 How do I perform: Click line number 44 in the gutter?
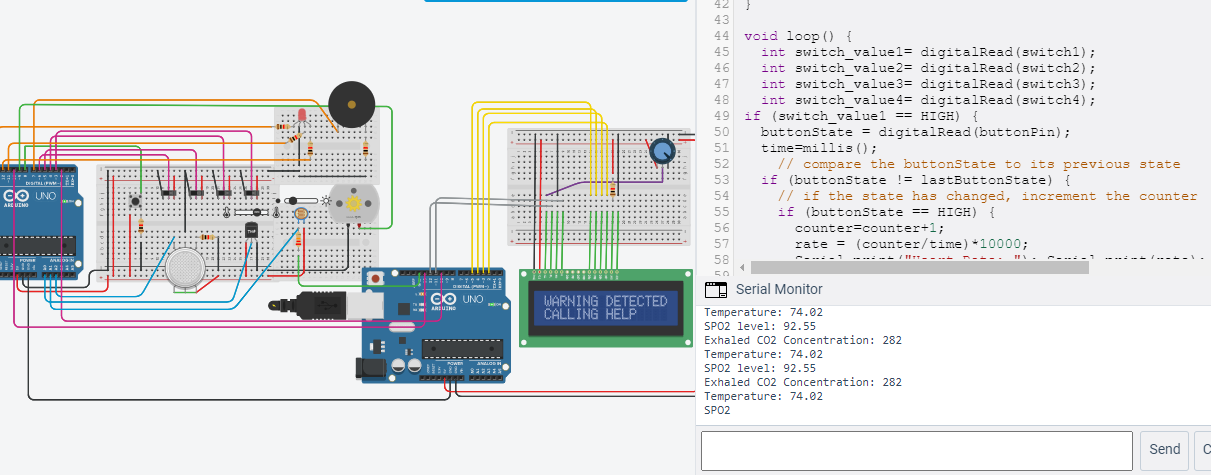tap(723, 36)
